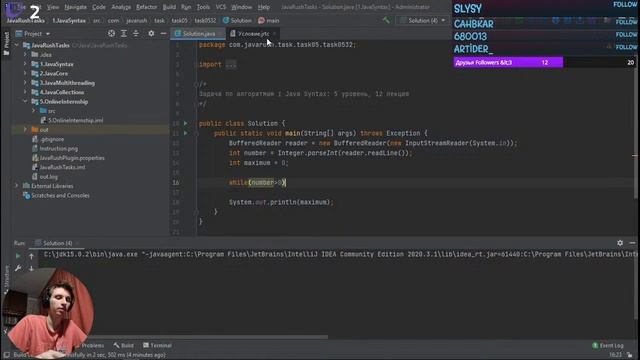
Task: Click the build project hammer icon
Action: pyautogui.click(x=386, y=20)
